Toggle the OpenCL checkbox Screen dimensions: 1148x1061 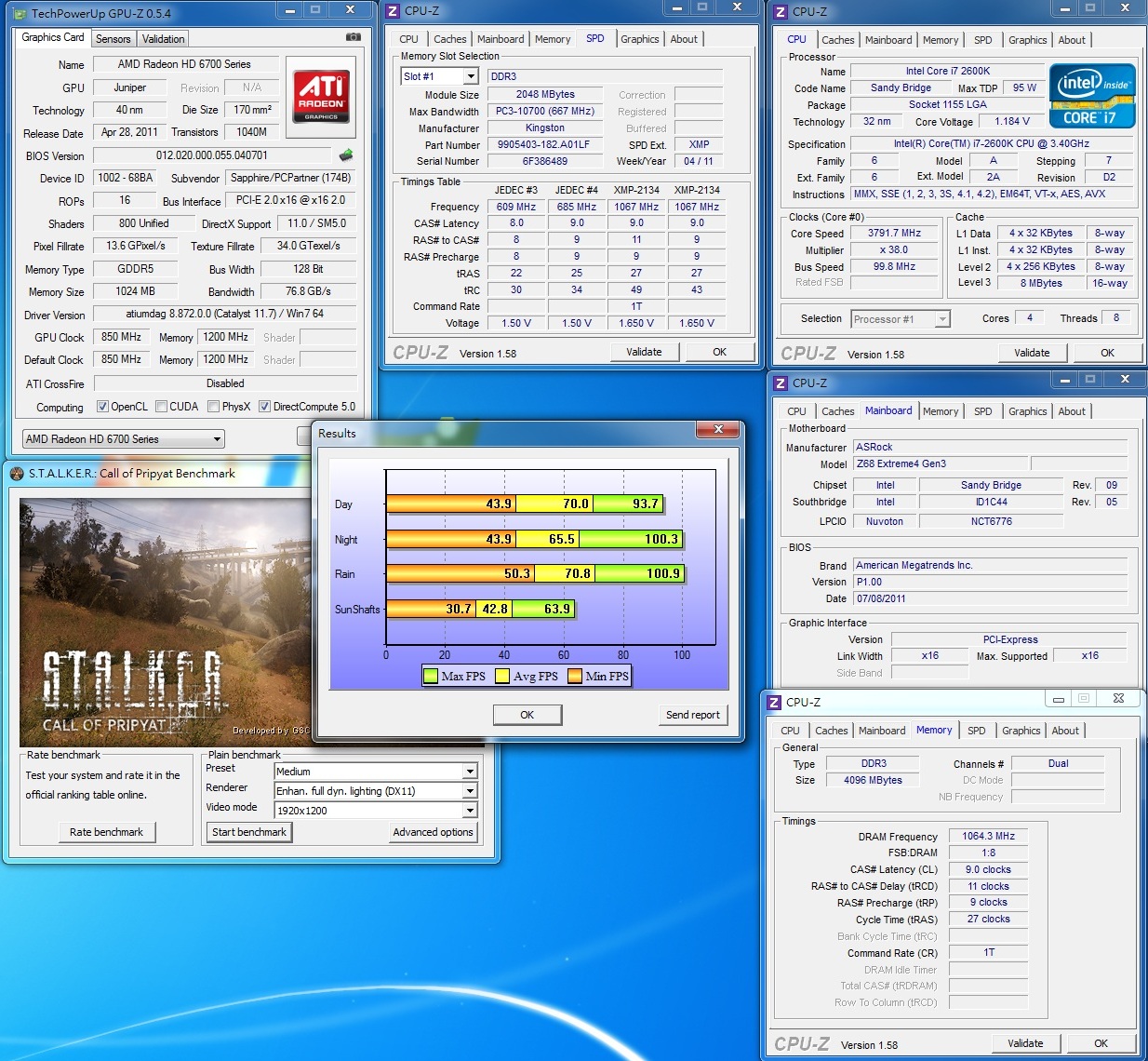pos(103,407)
